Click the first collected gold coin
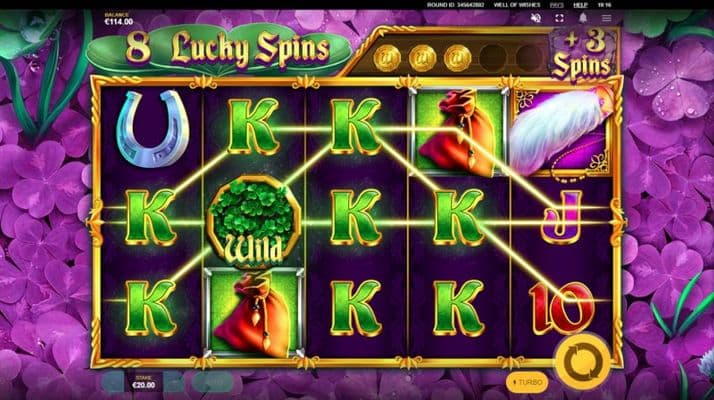714x400 pixels. 387,58
